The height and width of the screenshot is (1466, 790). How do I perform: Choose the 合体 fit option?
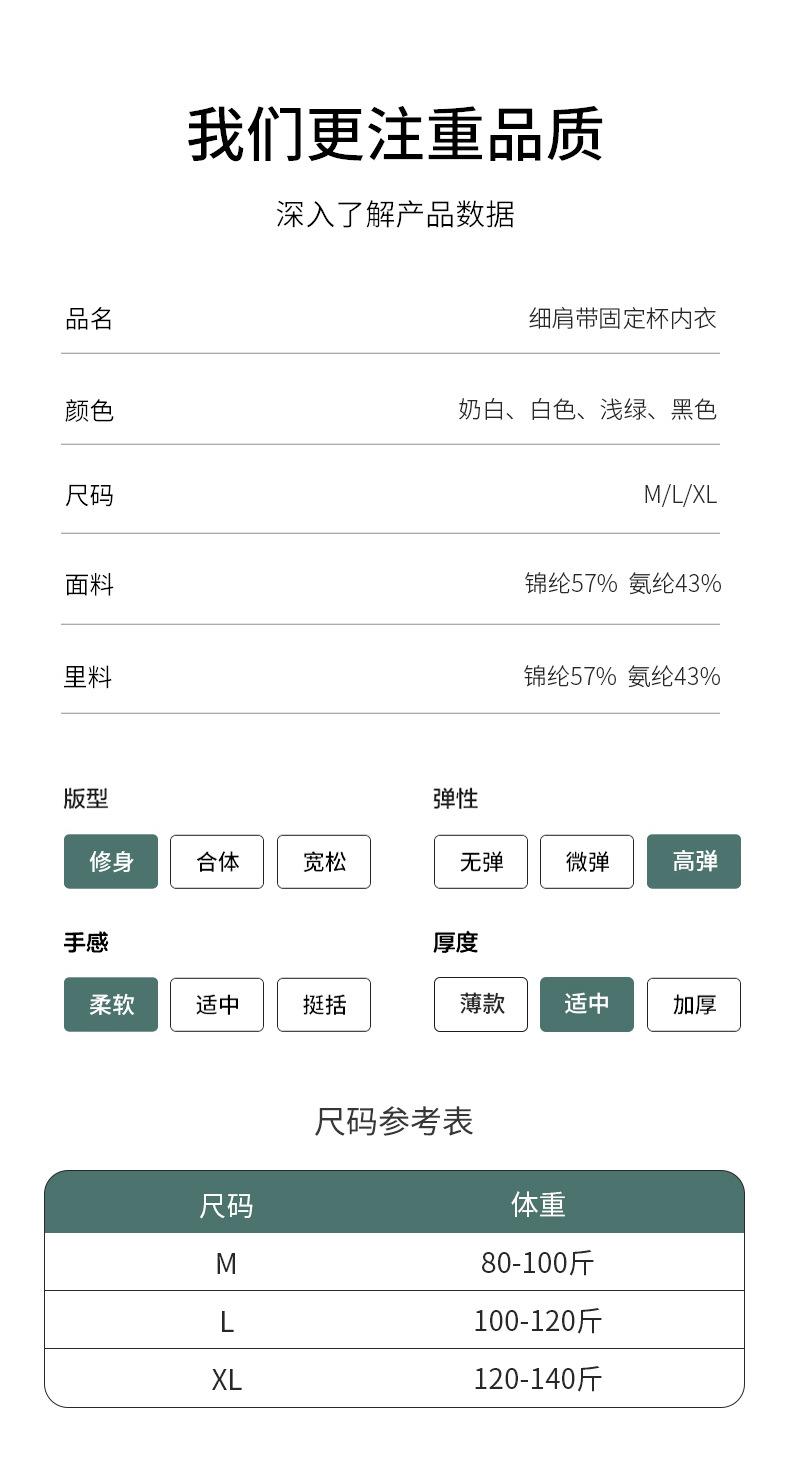(217, 861)
